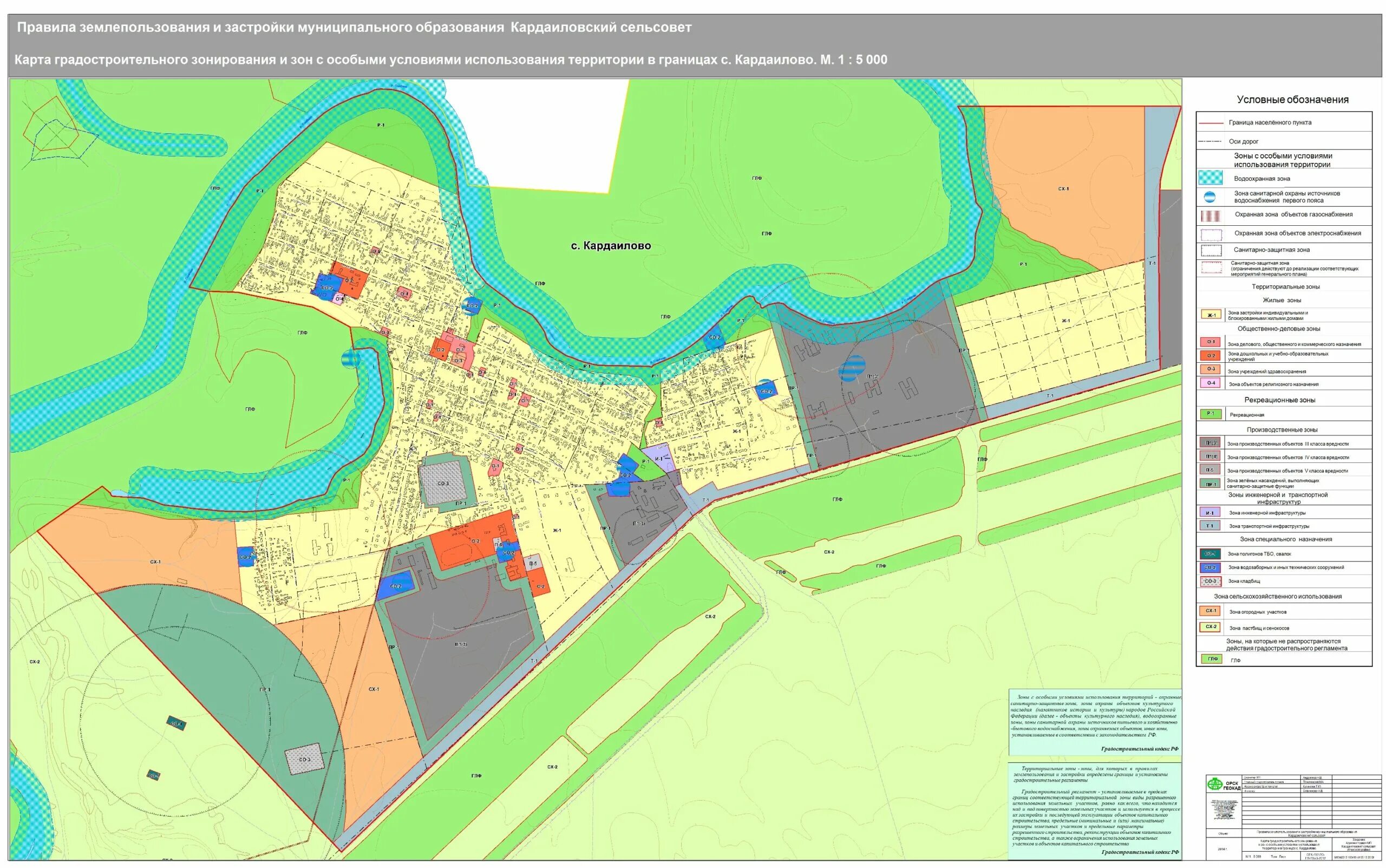This screenshot has height=868, width=1386.
Task: Click the Ж-1 residential zone legend swatch
Action: click(x=1211, y=315)
